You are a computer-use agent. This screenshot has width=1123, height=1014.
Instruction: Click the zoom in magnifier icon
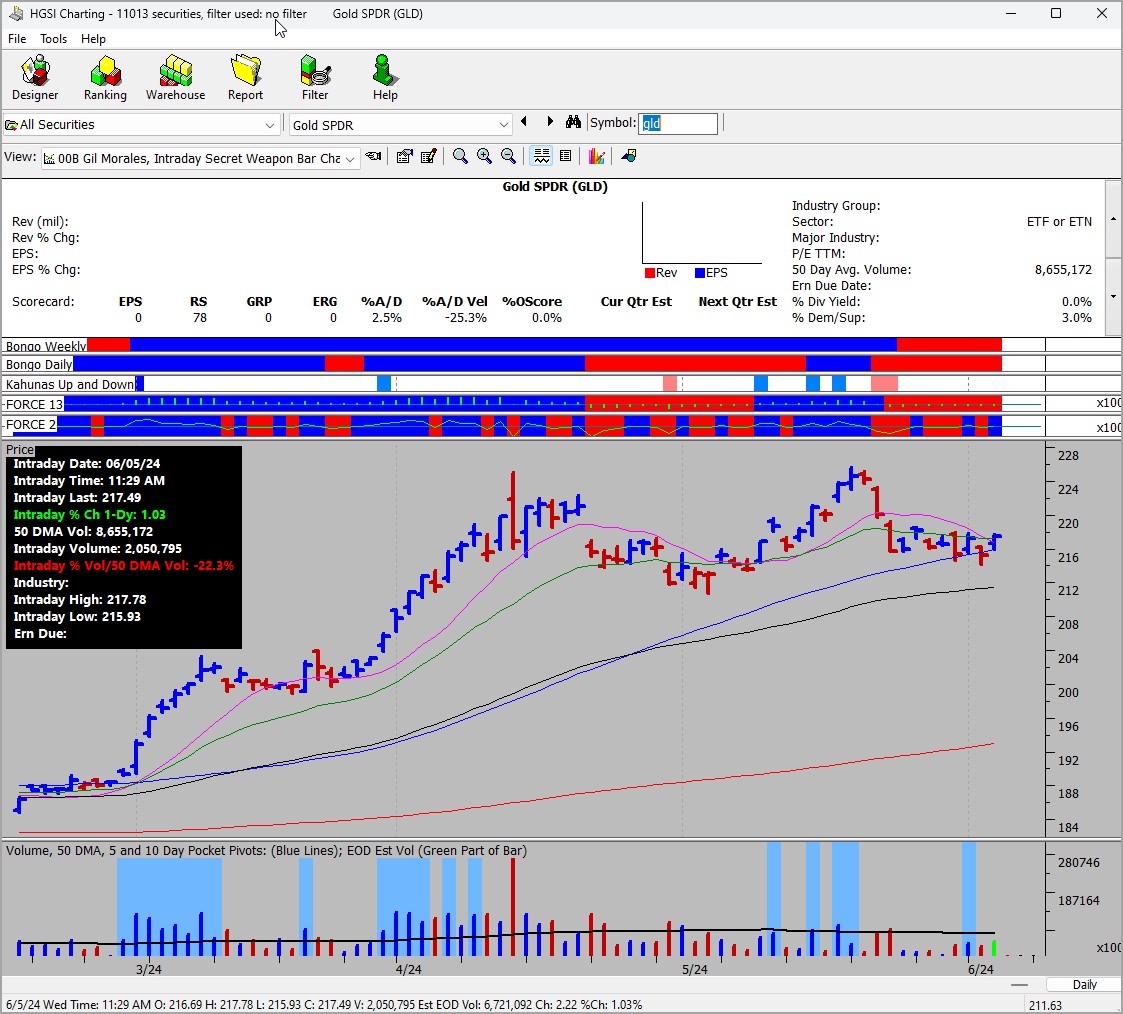click(485, 156)
